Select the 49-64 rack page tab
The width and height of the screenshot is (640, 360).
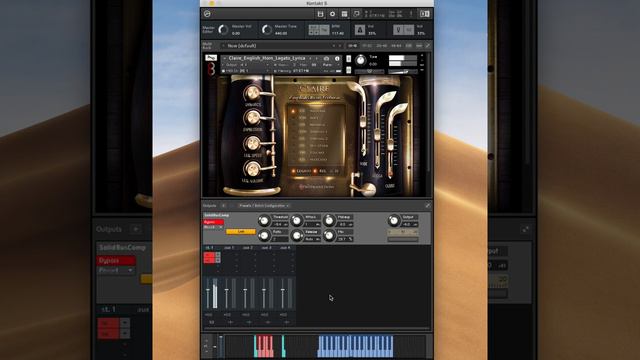396,46
